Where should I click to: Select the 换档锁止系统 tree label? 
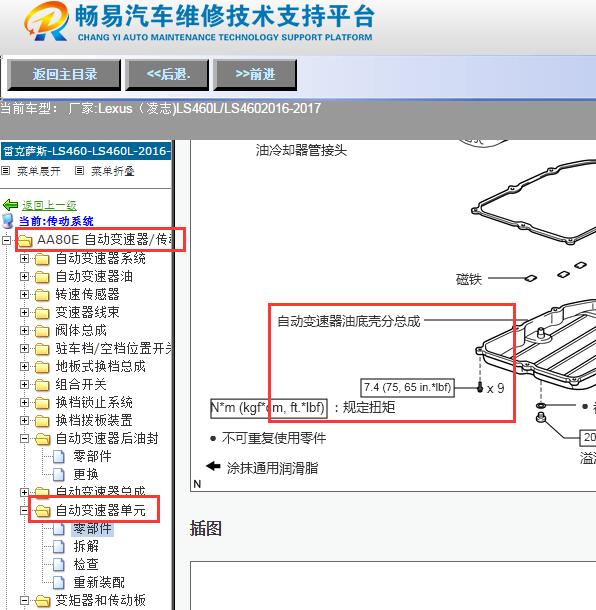94,402
